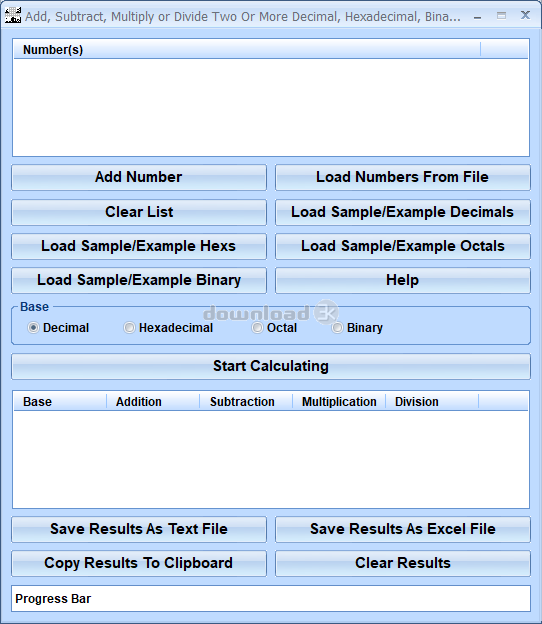
Task: Click the application icon in title bar
Action: [13, 16]
